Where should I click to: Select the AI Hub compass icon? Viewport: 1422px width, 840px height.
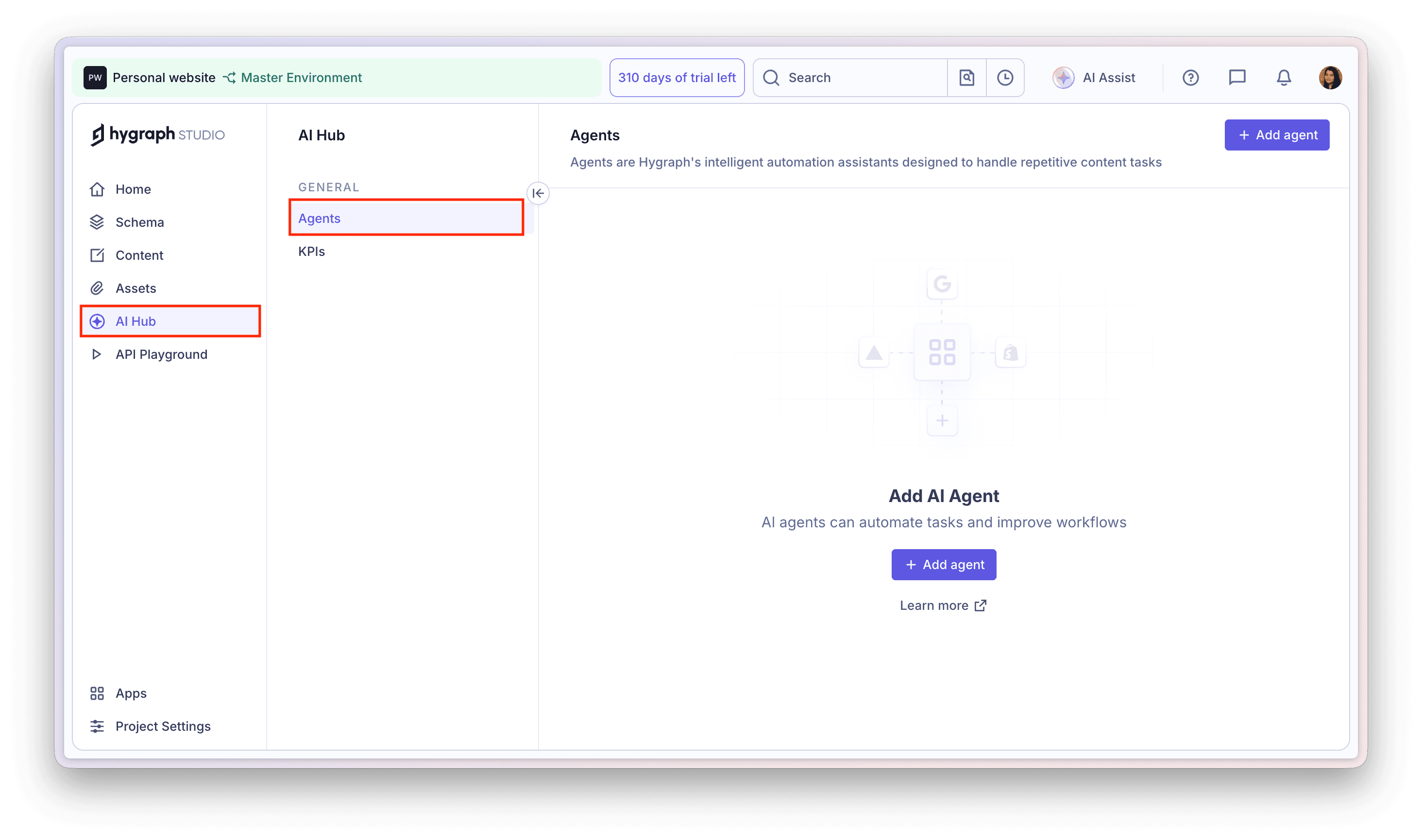tap(97, 321)
